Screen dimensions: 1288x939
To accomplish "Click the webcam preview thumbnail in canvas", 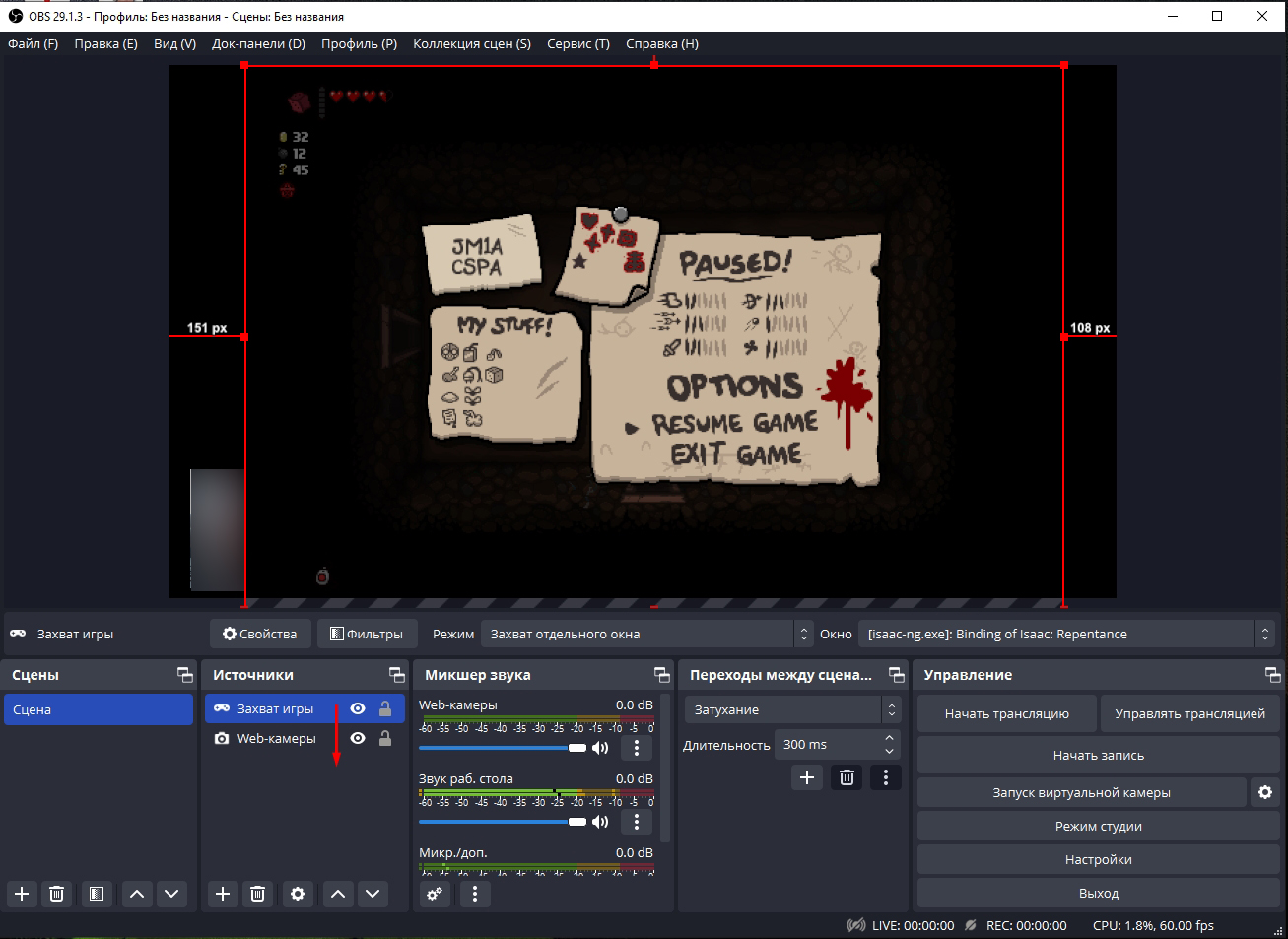I will 217,529.
